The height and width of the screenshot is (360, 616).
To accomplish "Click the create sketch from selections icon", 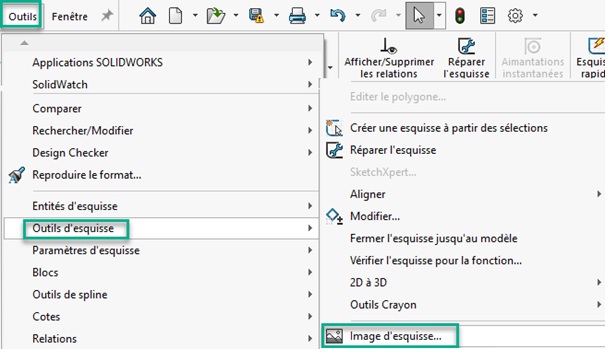I will 334,128.
